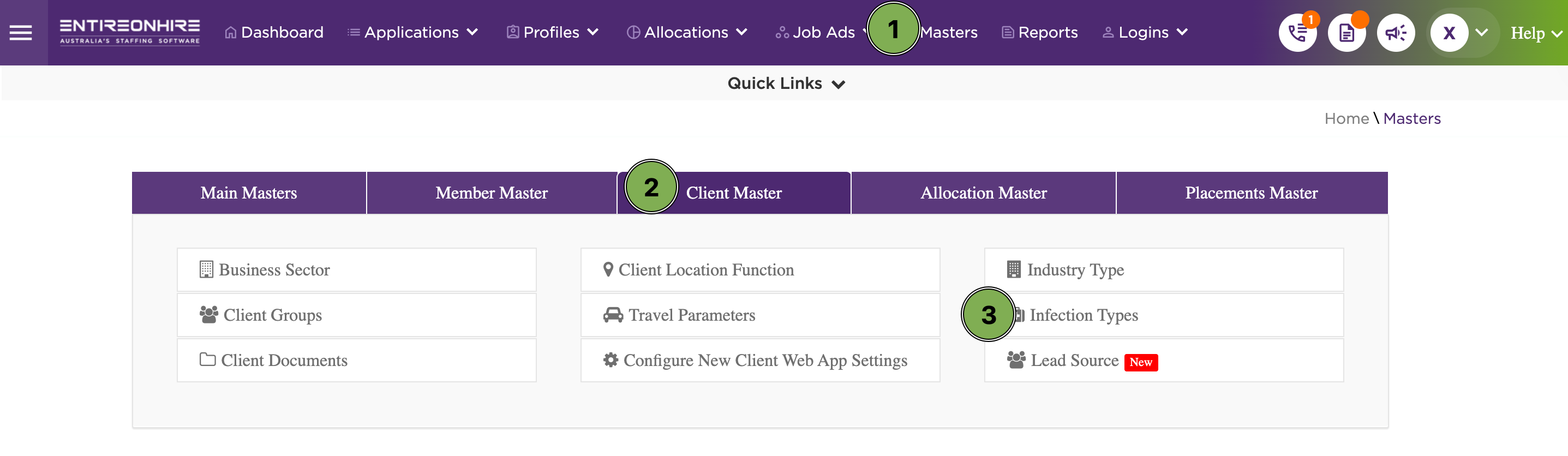The width and height of the screenshot is (1568, 456).
Task: Open Infection Types
Action: (1164, 315)
